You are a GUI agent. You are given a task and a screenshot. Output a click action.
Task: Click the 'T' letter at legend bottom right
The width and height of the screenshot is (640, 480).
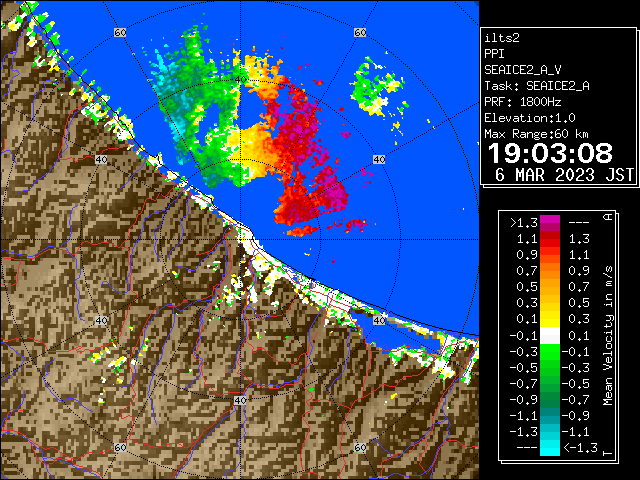pos(608,452)
